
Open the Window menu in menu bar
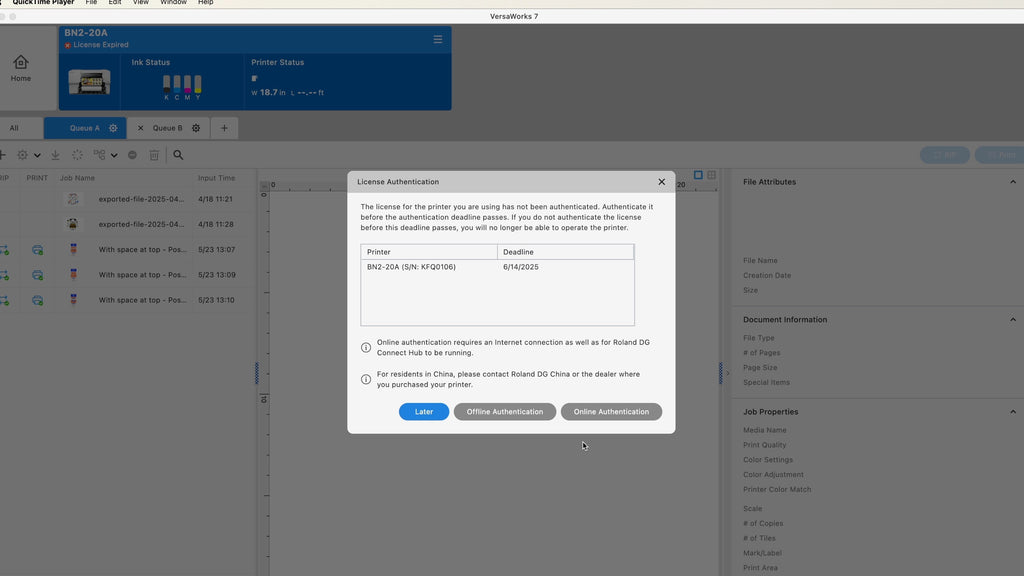173,3
